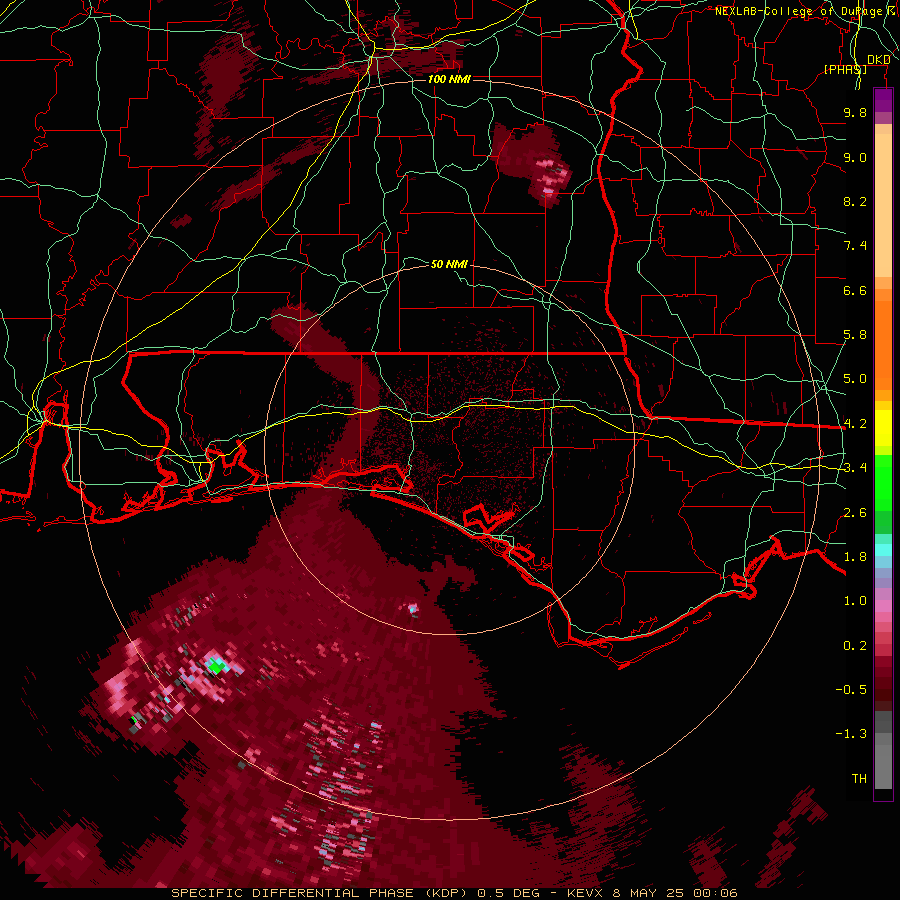Select the 7.4 scale value
The height and width of the screenshot is (900, 900).
click(855, 246)
